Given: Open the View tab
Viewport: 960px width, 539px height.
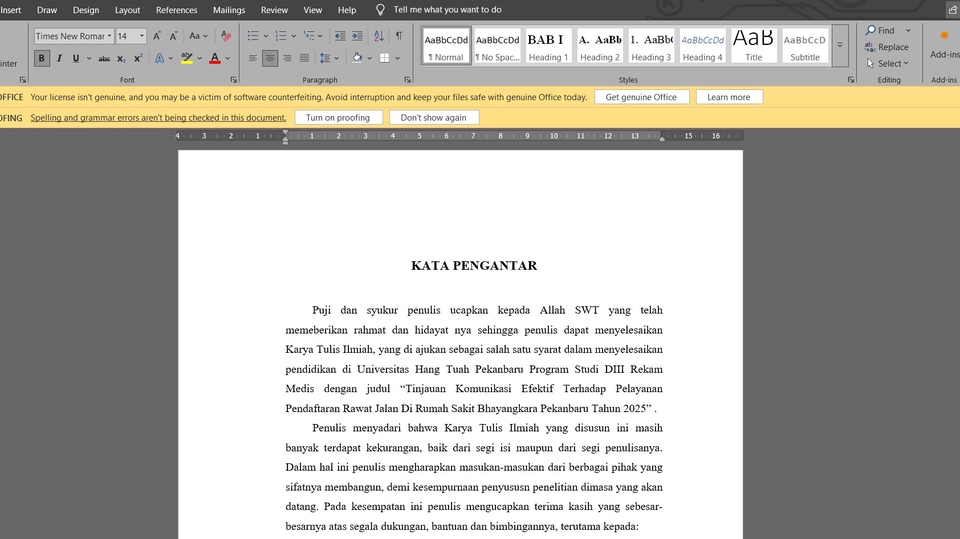Looking at the screenshot, I should pyautogui.click(x=313, y=10).
